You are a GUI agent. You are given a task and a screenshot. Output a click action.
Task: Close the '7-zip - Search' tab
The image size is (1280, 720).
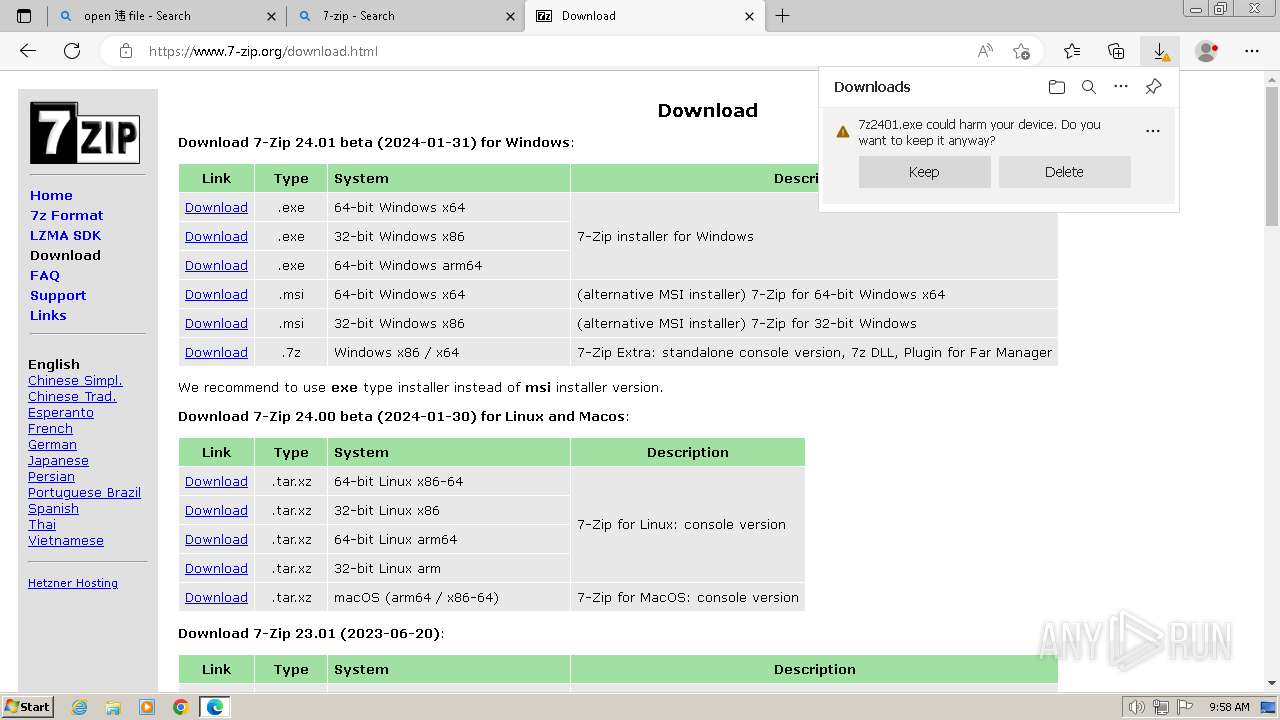tap(511, 16)
